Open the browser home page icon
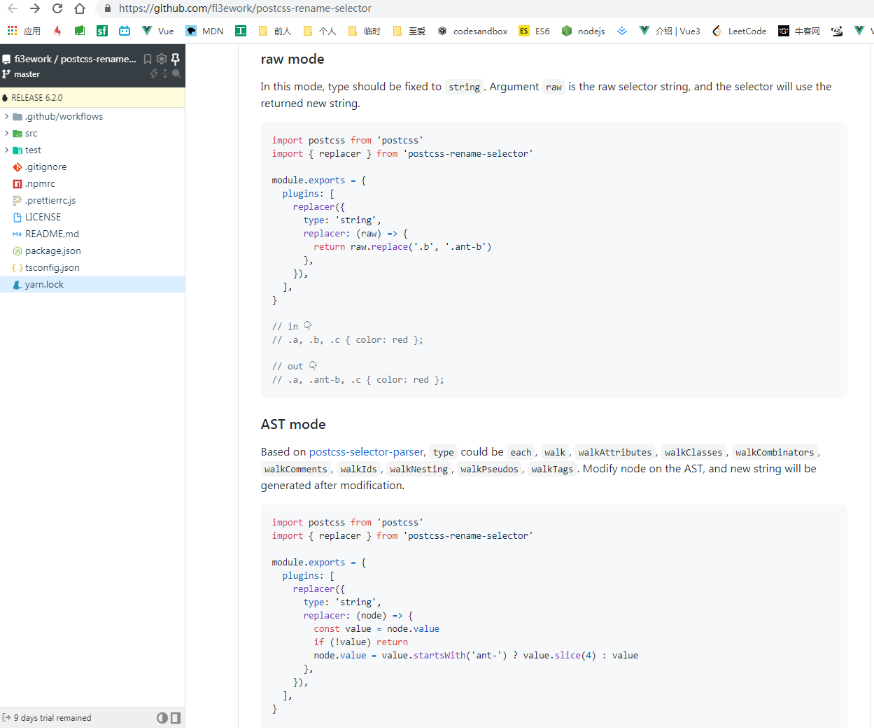Image resolution: width=874 pixels, height=728 pixels. pos(80,8)
